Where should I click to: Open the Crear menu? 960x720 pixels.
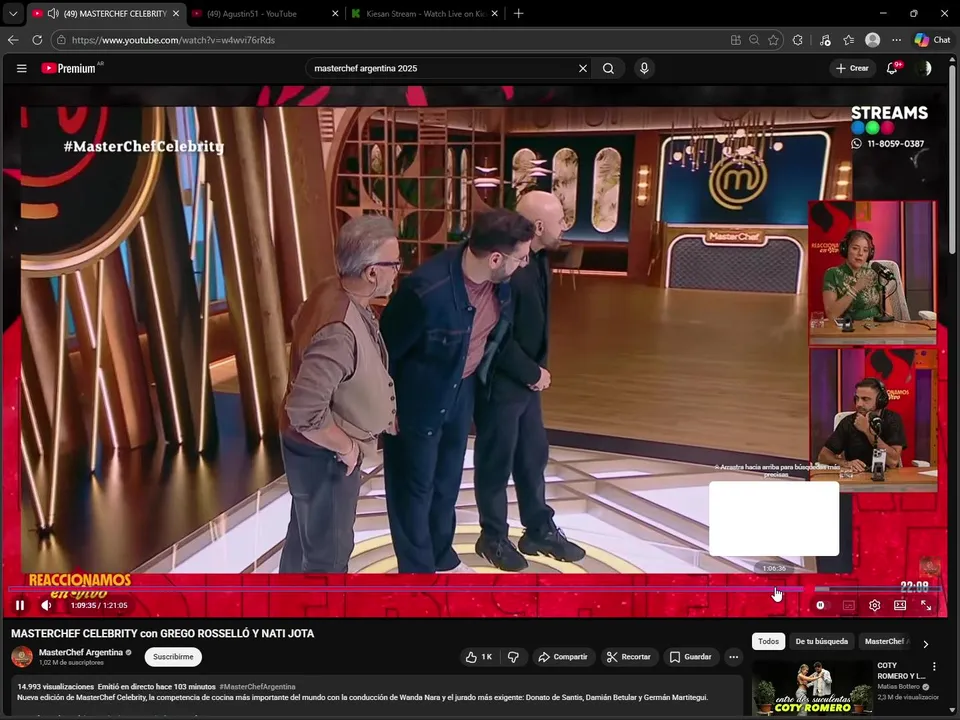point(852,68)
